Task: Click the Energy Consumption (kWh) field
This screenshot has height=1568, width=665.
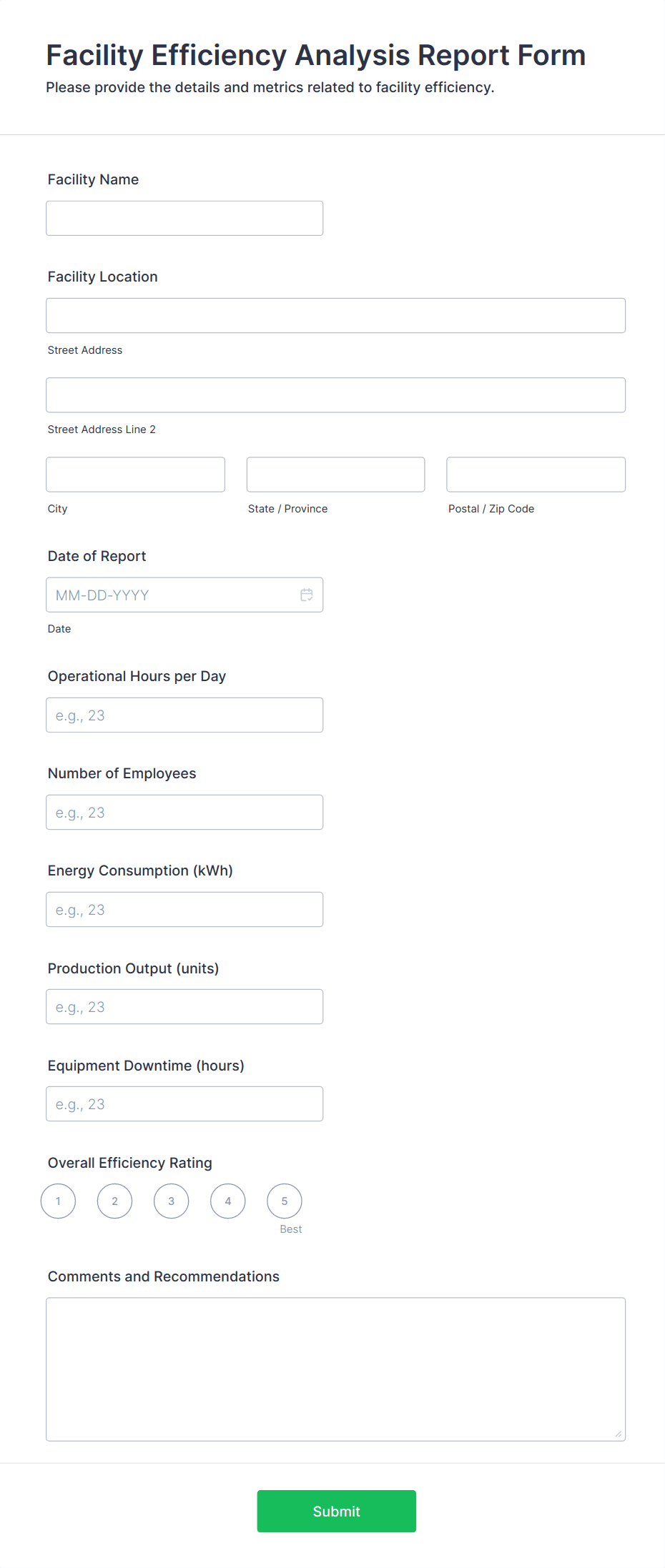Action: pos(184,909)
